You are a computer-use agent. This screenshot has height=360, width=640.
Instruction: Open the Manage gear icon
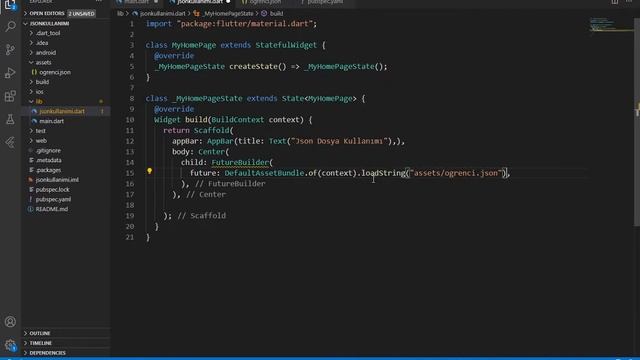(x=10, y=345)
